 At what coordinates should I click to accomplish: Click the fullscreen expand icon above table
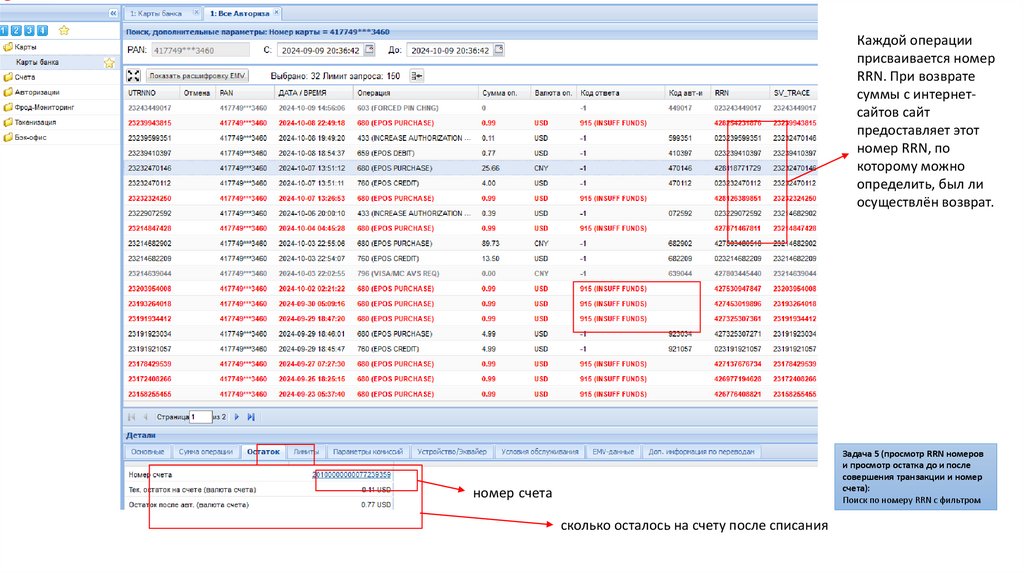(x=134, y=75)
